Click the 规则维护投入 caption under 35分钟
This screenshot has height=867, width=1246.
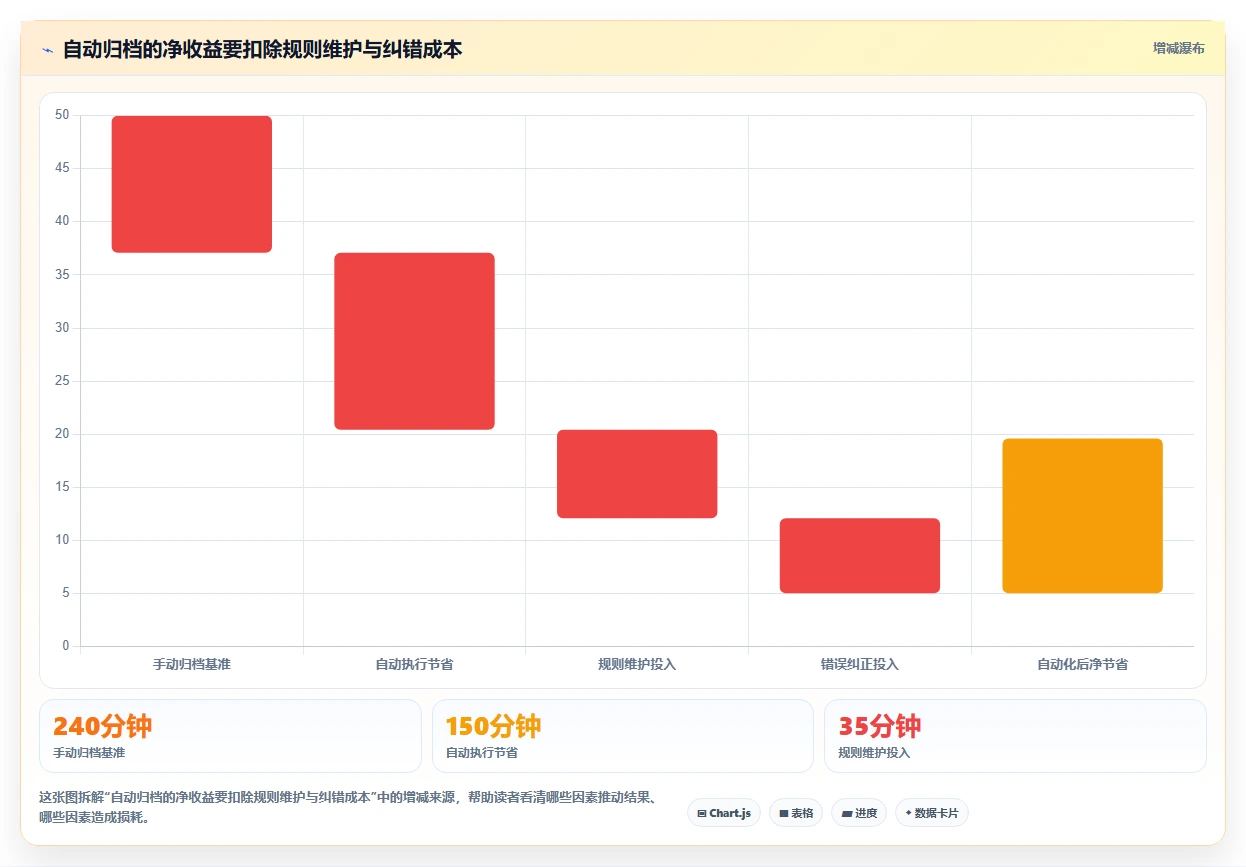tap(874, 753)
